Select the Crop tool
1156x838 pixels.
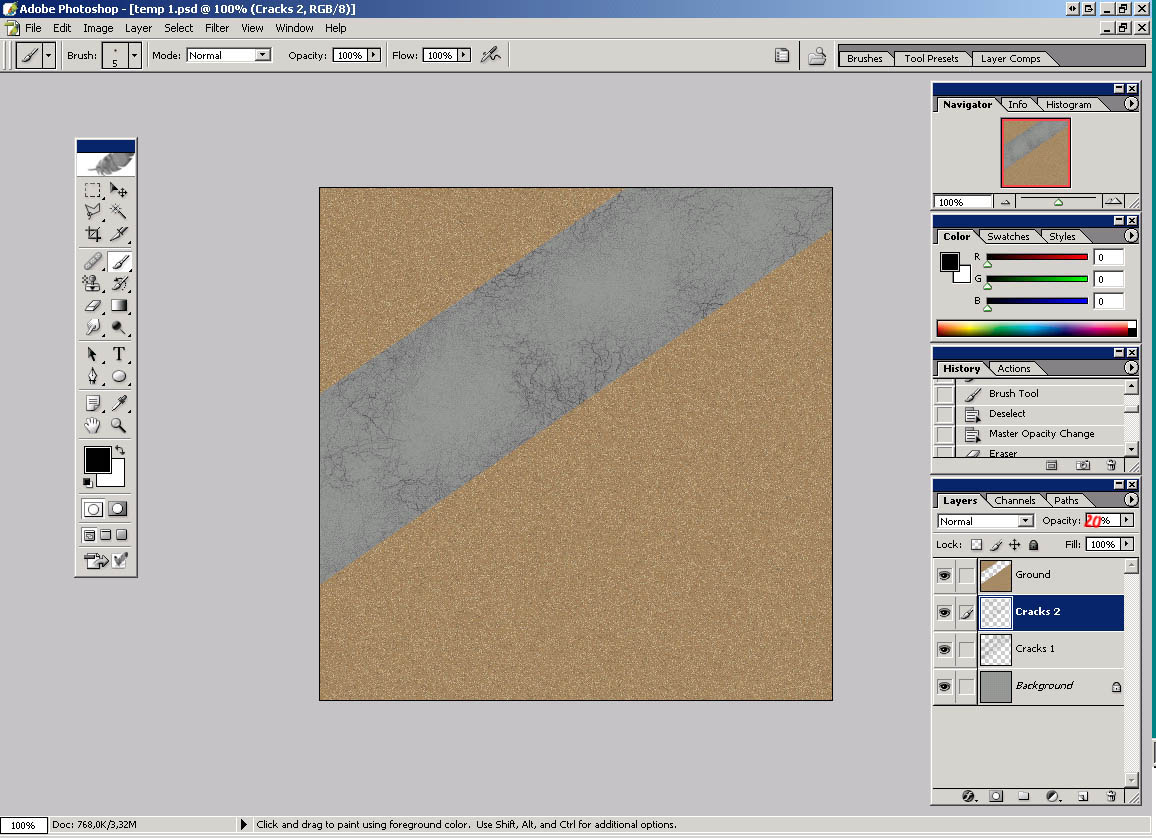point(93,234)
